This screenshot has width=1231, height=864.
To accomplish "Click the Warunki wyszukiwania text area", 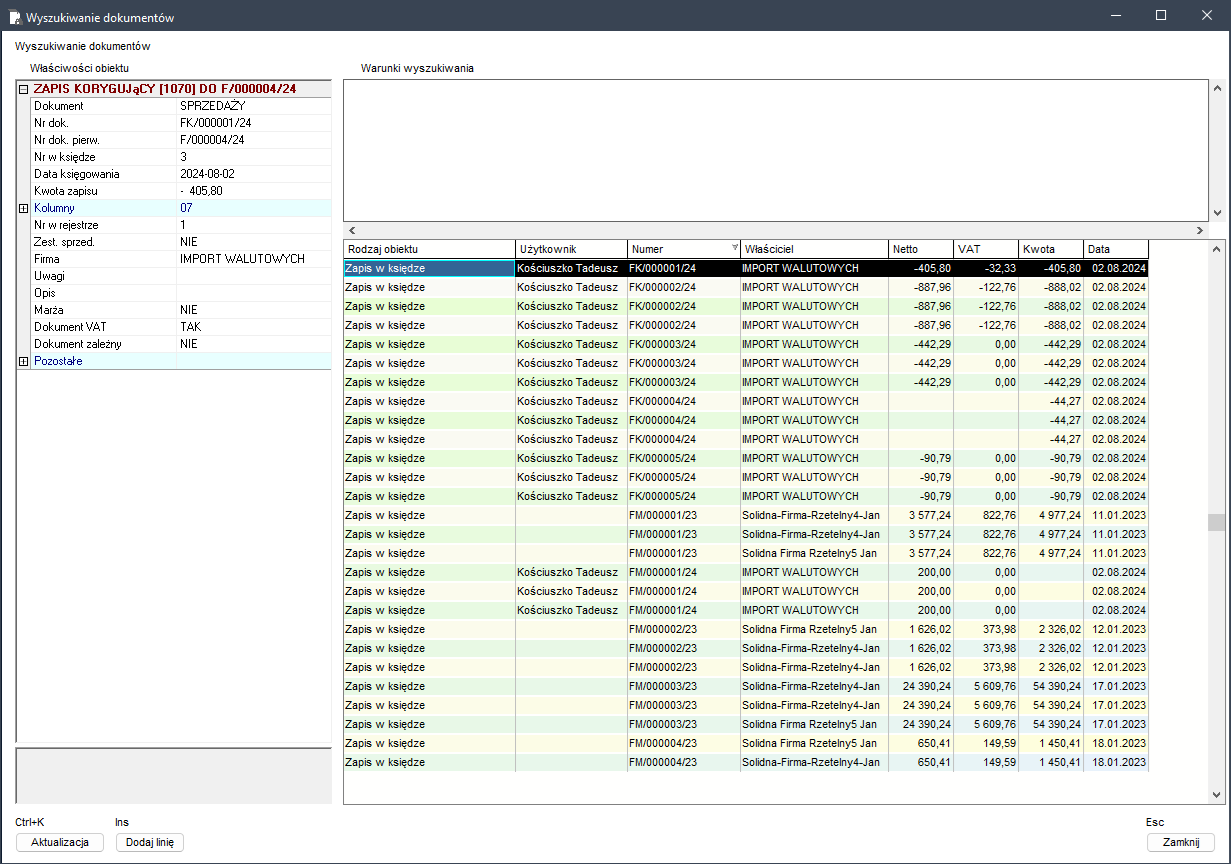I will (775, 150).
